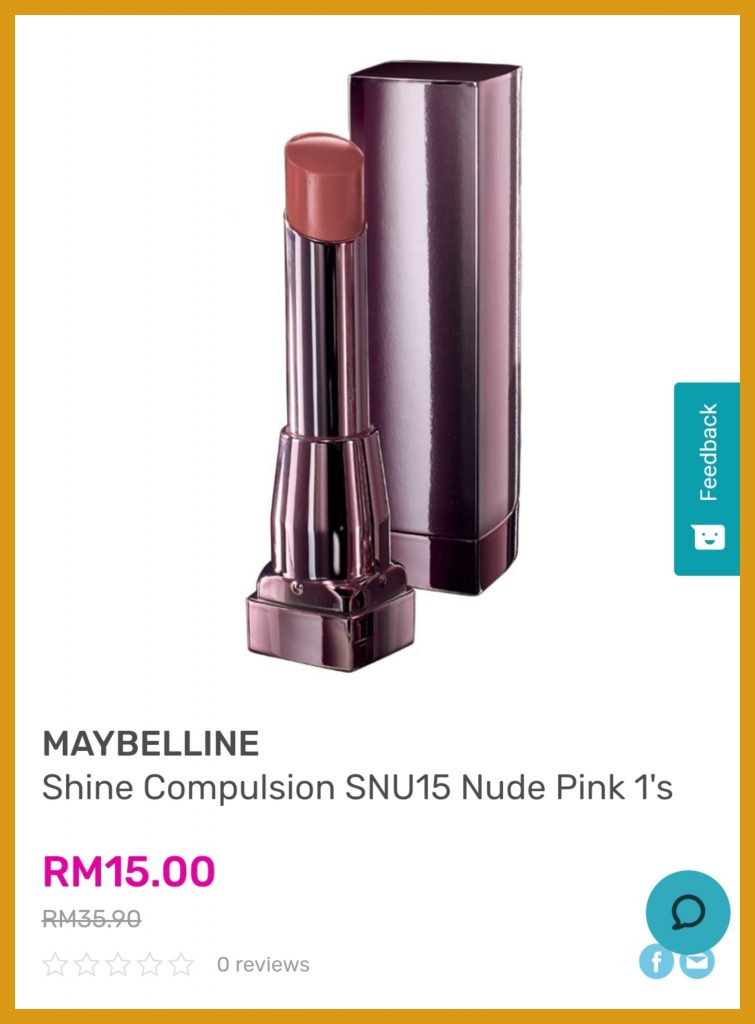
Task: Click the purple lipstick cap image
Action: coord(436,327)
